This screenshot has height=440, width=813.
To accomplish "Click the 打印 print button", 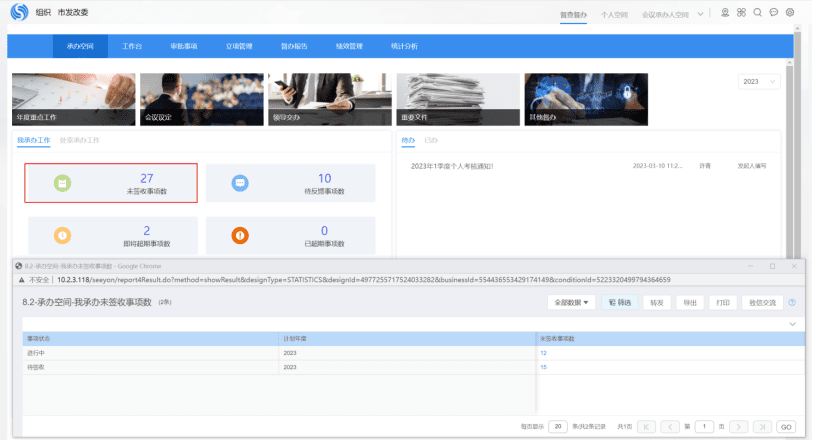I will [x=723, y=303].
